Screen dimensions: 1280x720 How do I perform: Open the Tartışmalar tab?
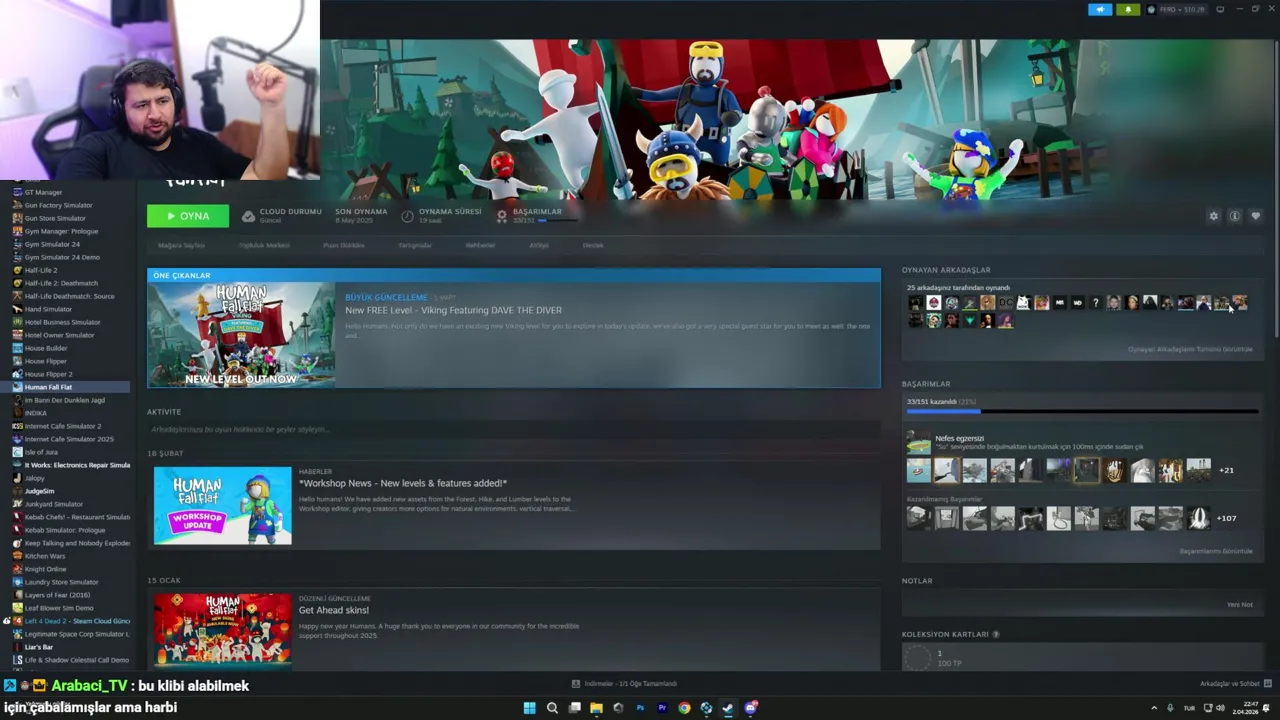pos(415,245)
